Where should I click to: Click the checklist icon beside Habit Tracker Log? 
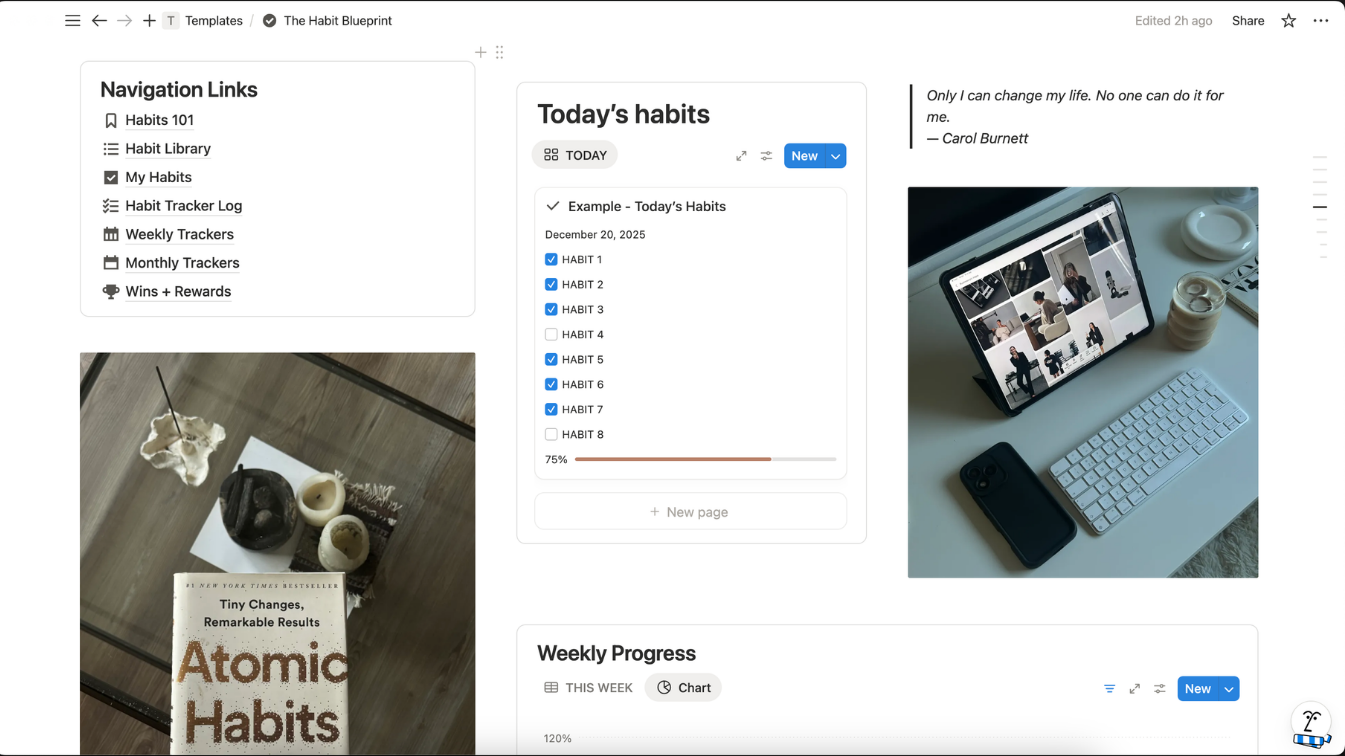[x=111, y=206]
